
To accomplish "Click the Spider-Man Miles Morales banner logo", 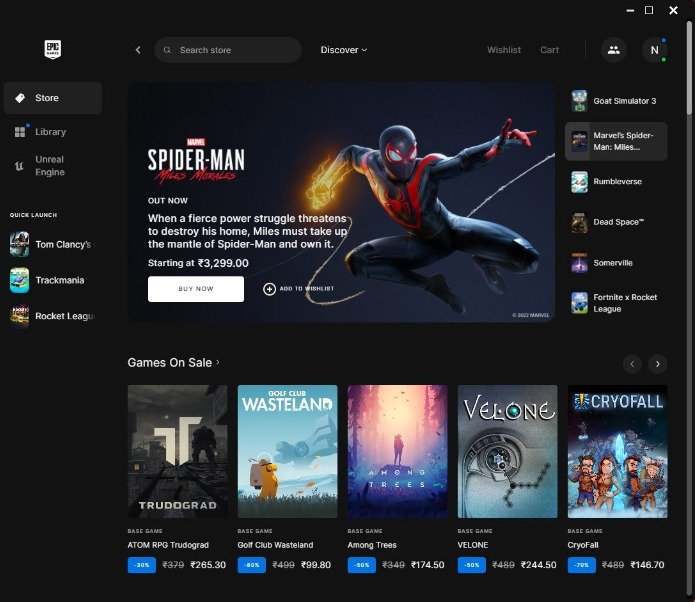I will click(195, 160).
